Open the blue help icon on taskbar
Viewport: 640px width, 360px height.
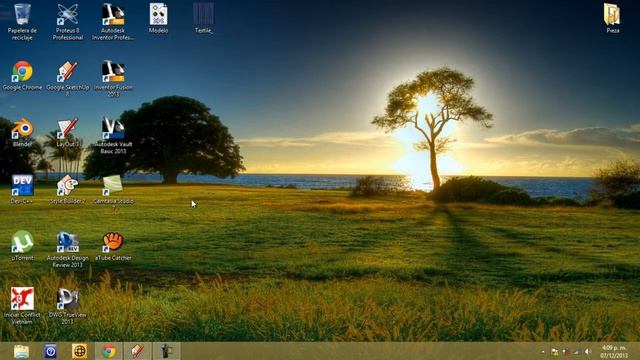pyautogui.click(x=50, y=351)
